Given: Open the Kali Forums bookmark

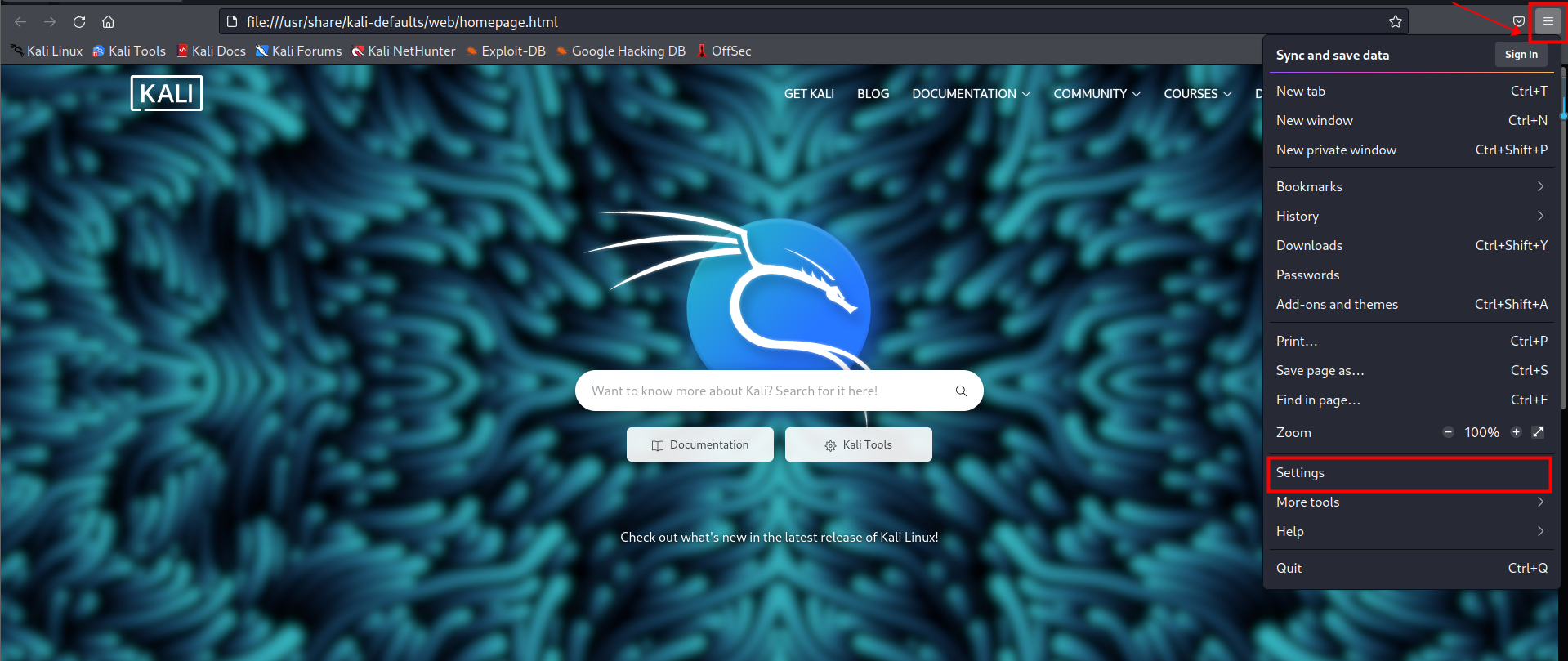Looking at the screenshot, I should 299,51.
